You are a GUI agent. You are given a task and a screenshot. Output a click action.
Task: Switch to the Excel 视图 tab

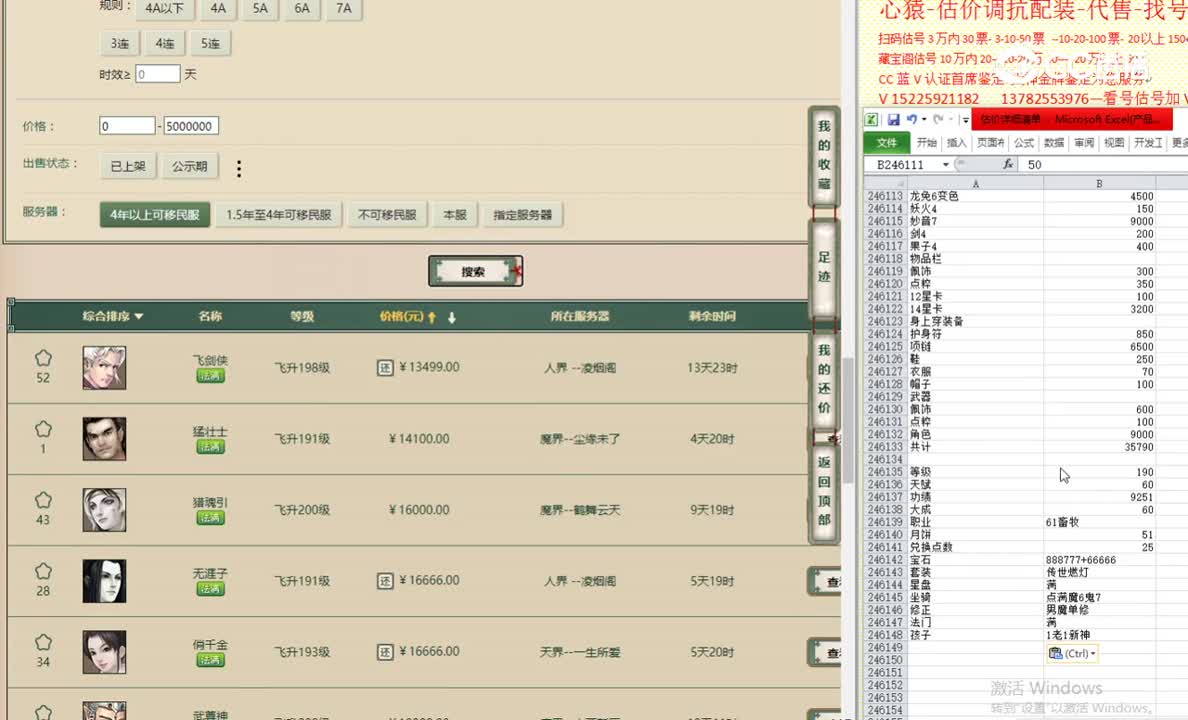pos(1114,142)
